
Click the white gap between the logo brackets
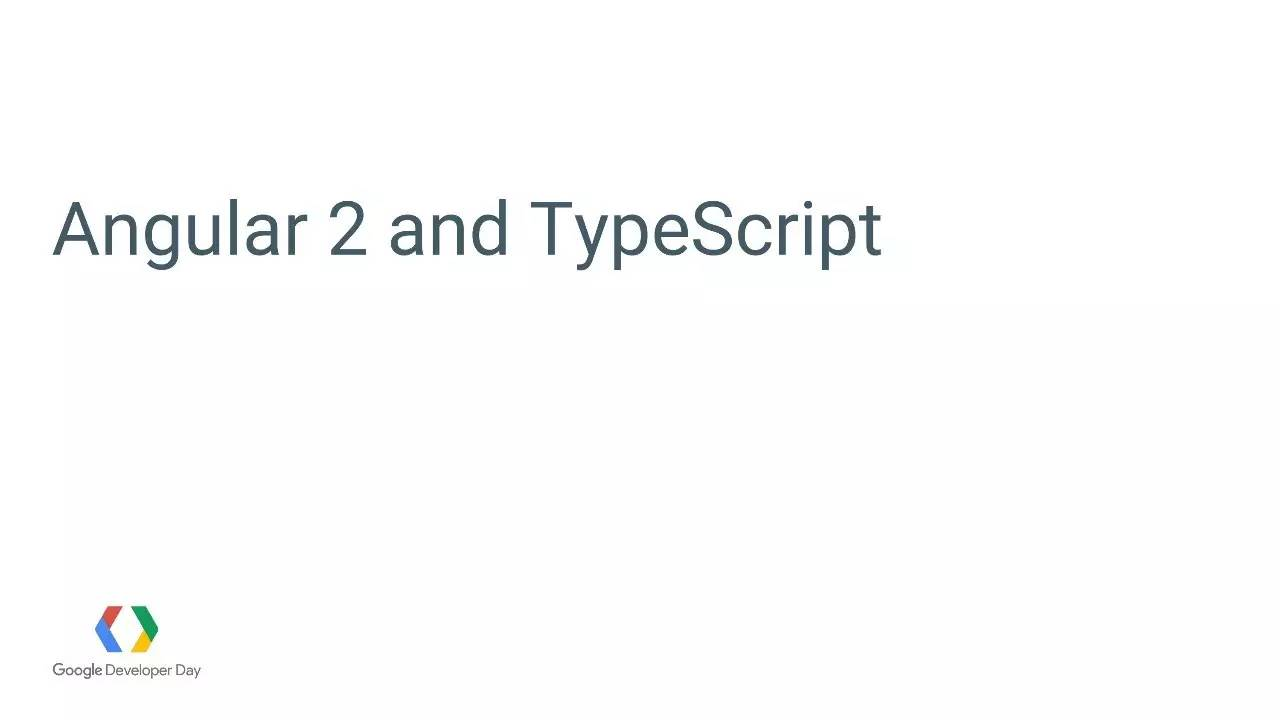[126, 629]
